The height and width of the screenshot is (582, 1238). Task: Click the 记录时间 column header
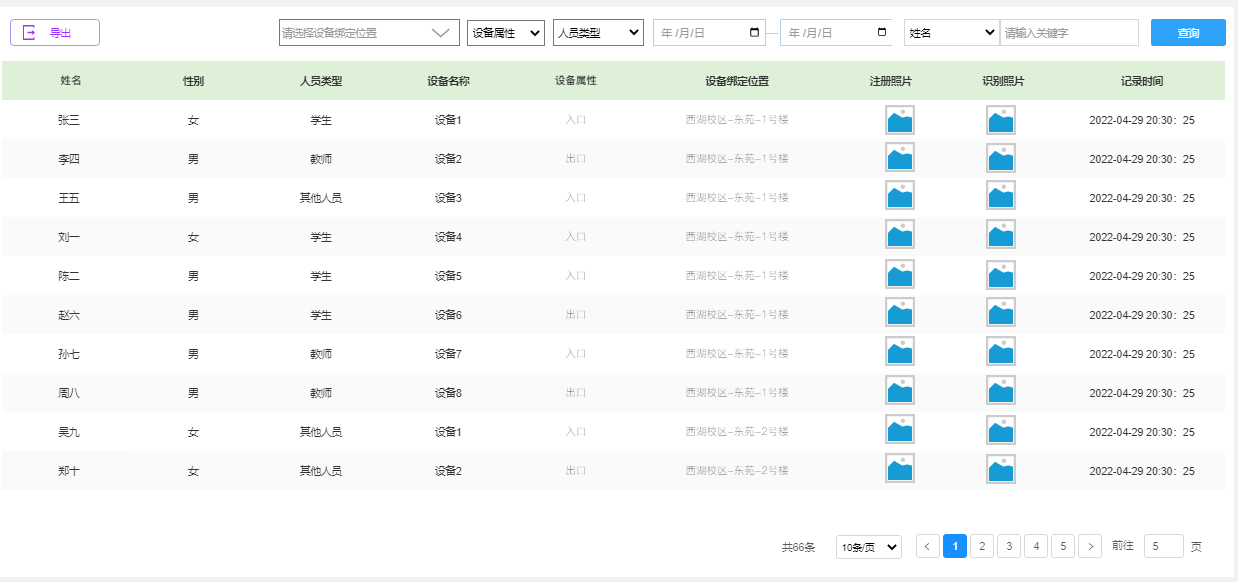point(1142,81)
